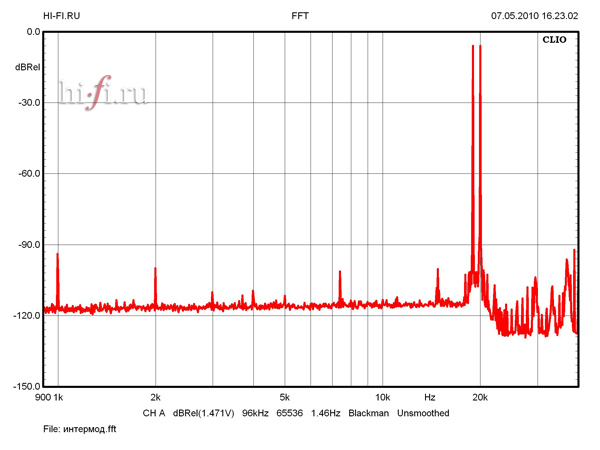Click the Unsmoothed label below the chart
This screenshot has width=600, height=450.
click(423, 412)
